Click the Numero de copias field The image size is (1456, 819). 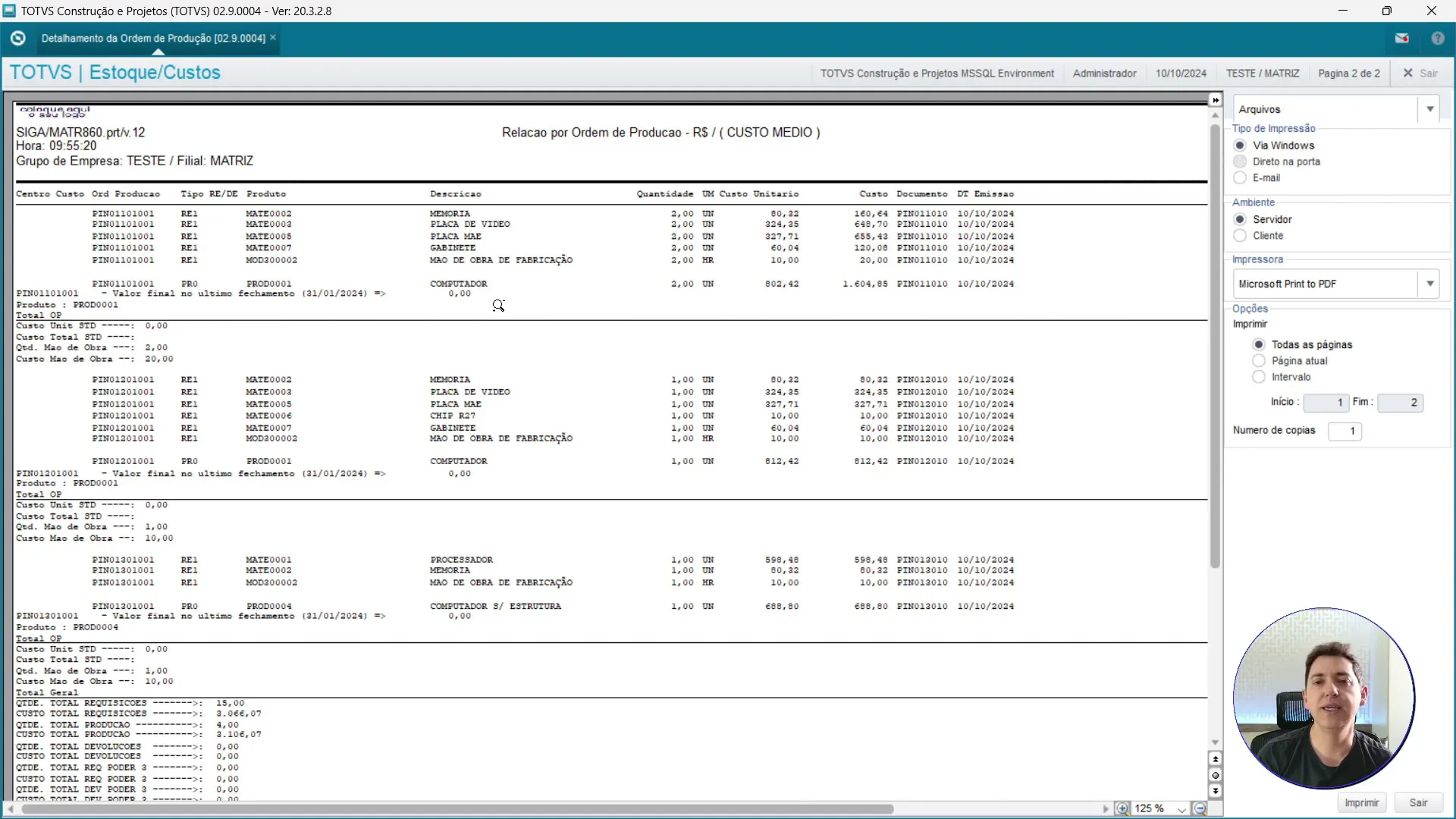point(1345,431)
